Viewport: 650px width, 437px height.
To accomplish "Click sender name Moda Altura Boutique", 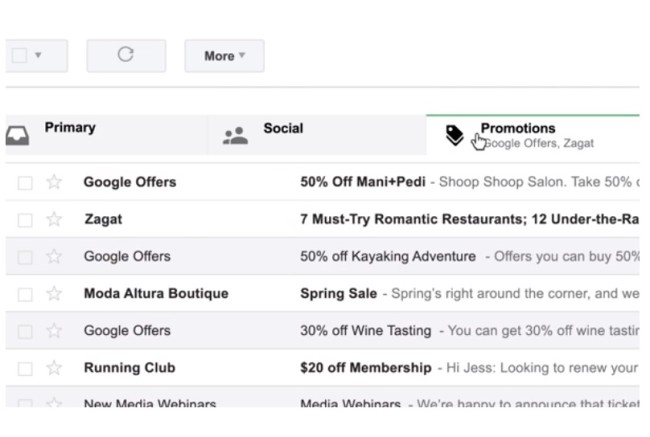I will coord(156,294).
